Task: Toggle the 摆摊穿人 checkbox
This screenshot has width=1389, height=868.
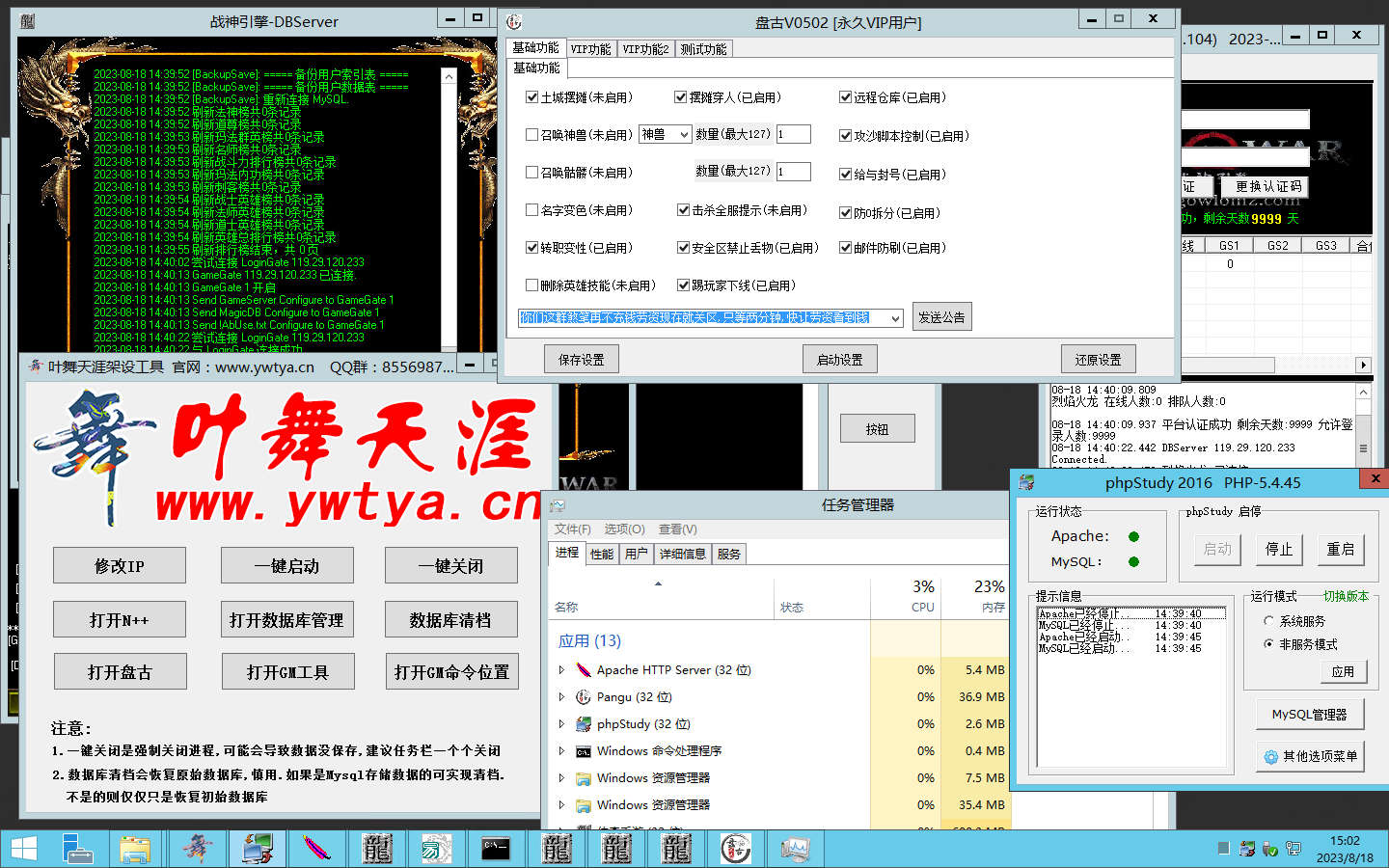Action: [681, 97]
